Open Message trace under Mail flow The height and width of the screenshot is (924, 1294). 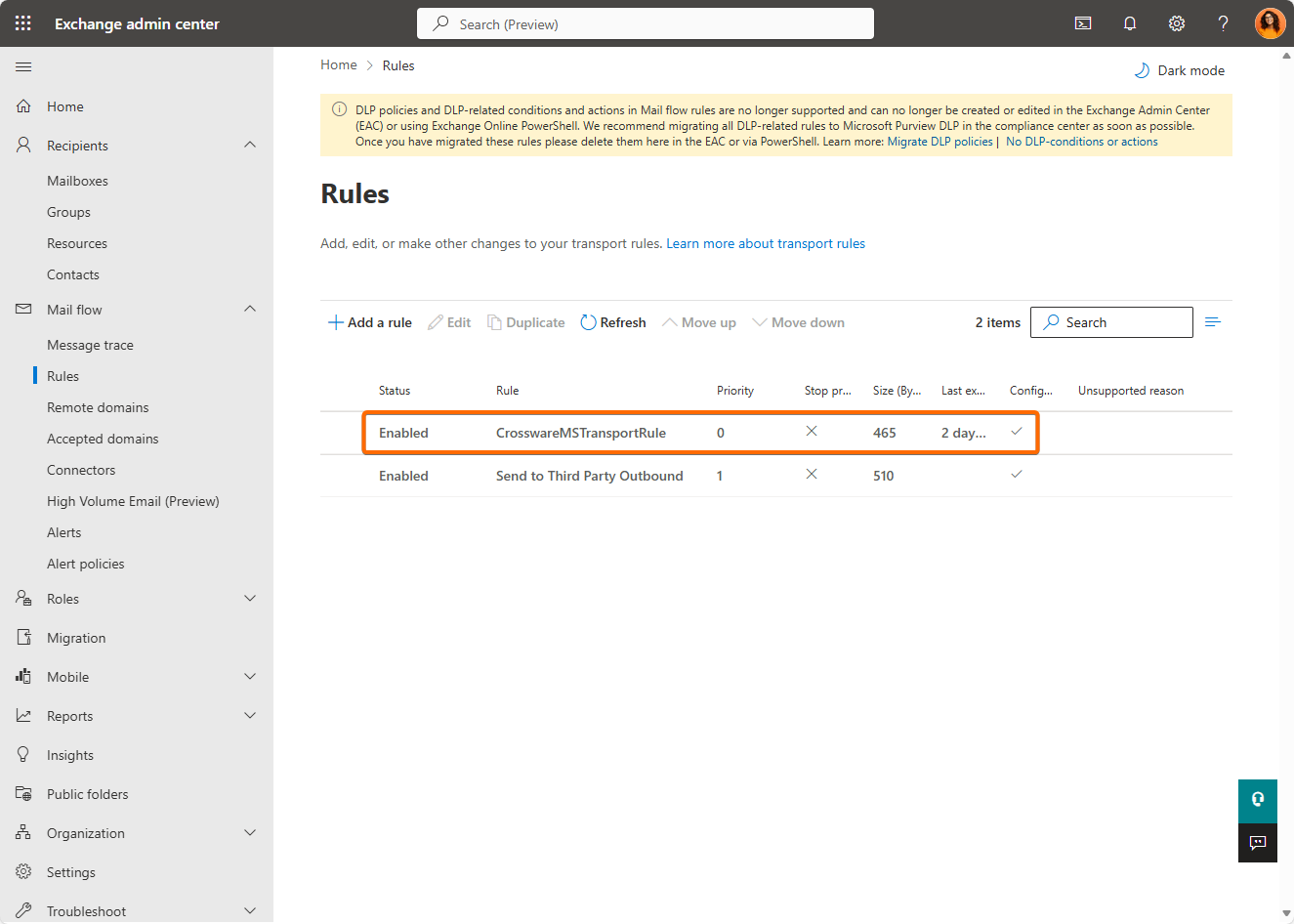coord(90,345)
